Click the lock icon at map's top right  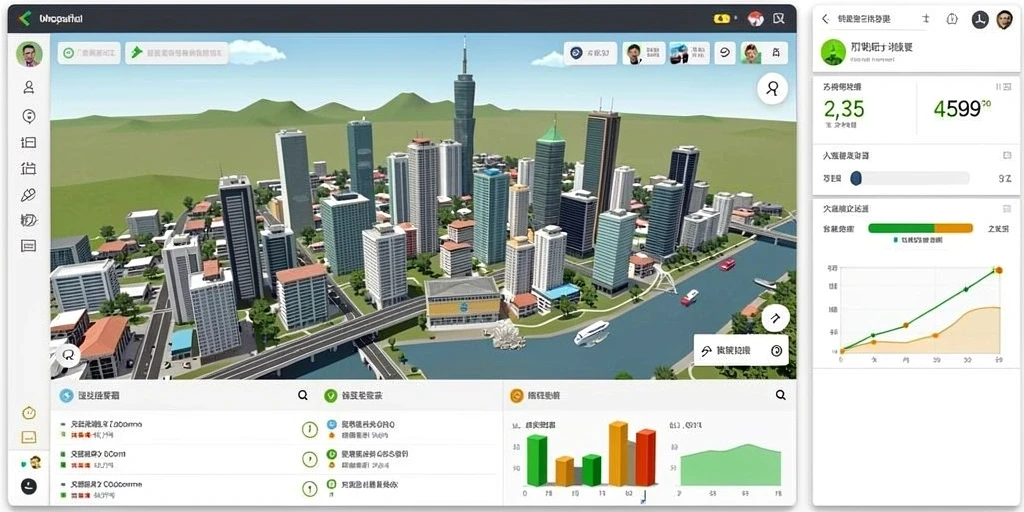776,54
